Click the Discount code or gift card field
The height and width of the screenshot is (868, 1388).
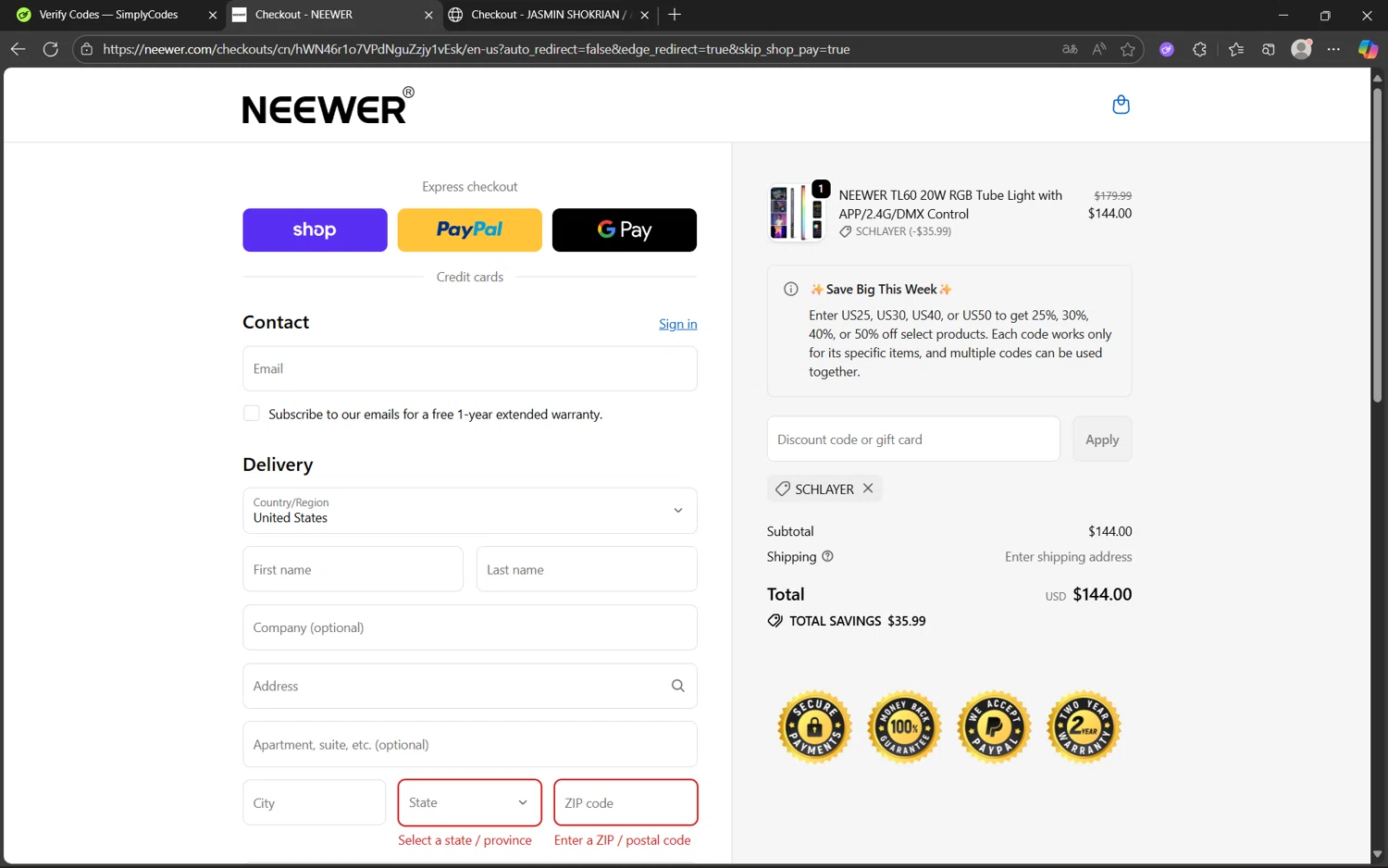[913, 439]
